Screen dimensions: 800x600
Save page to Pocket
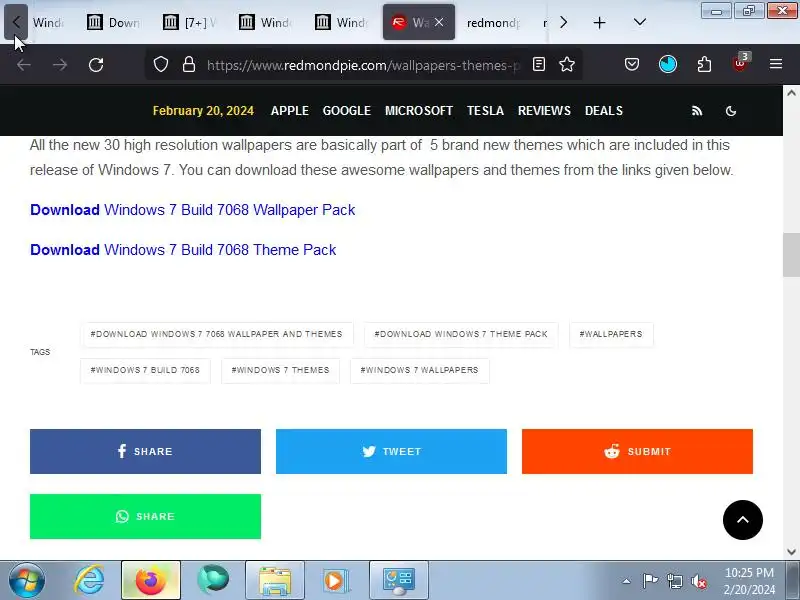(x=632, y=64)
